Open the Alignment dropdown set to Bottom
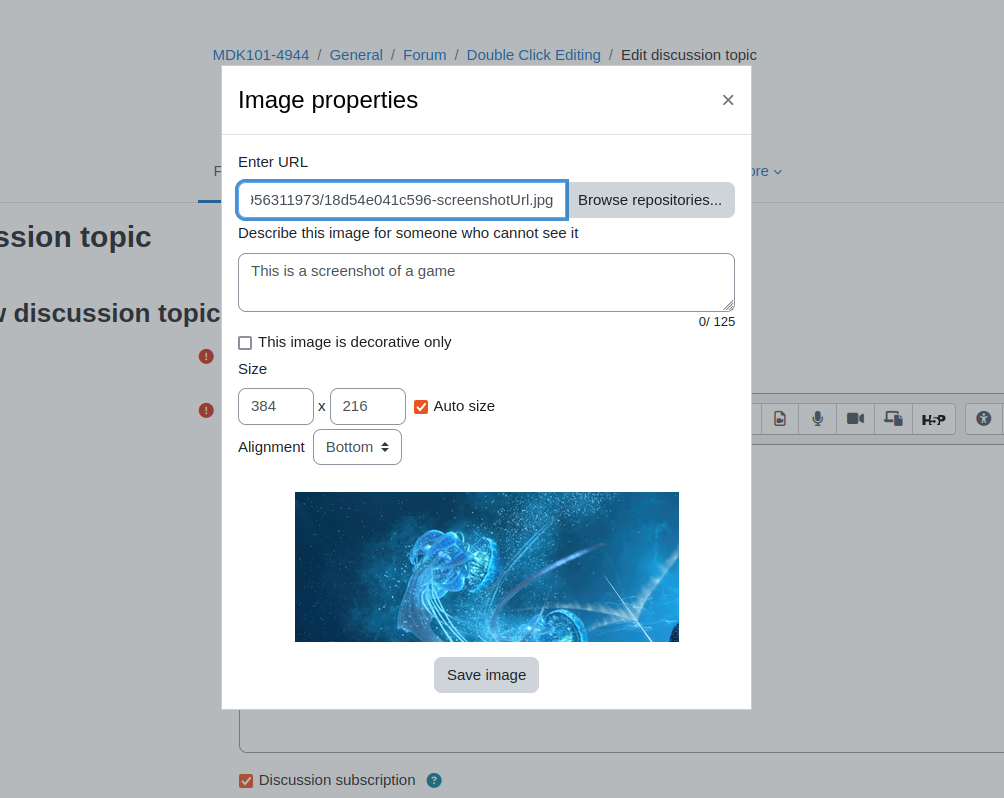Image resolution: width=1004 pixels, height=798 pixels. (357, 447)
